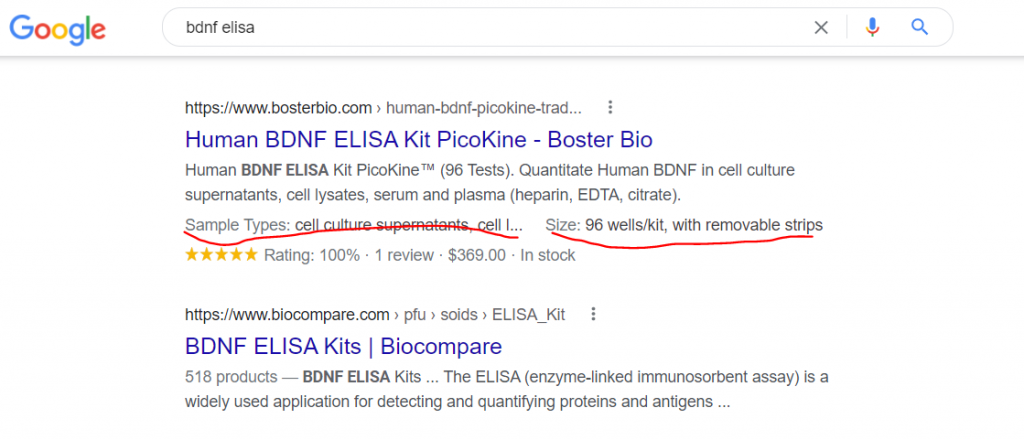Click the Sample Types label text
The width and height of the screenshot is (1024, 440).
tap(238, 226)
